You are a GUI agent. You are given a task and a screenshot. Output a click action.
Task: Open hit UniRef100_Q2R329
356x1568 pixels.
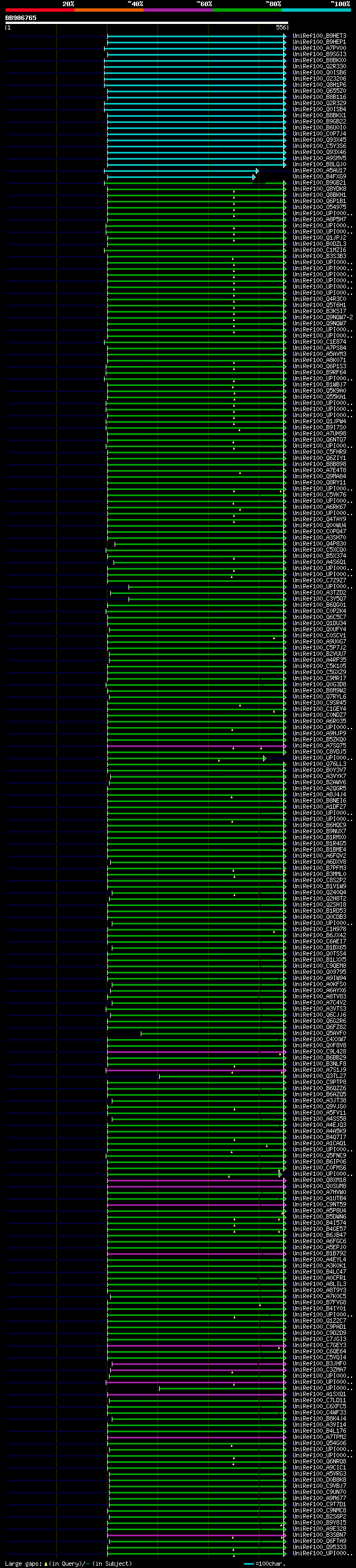(319, 103)
